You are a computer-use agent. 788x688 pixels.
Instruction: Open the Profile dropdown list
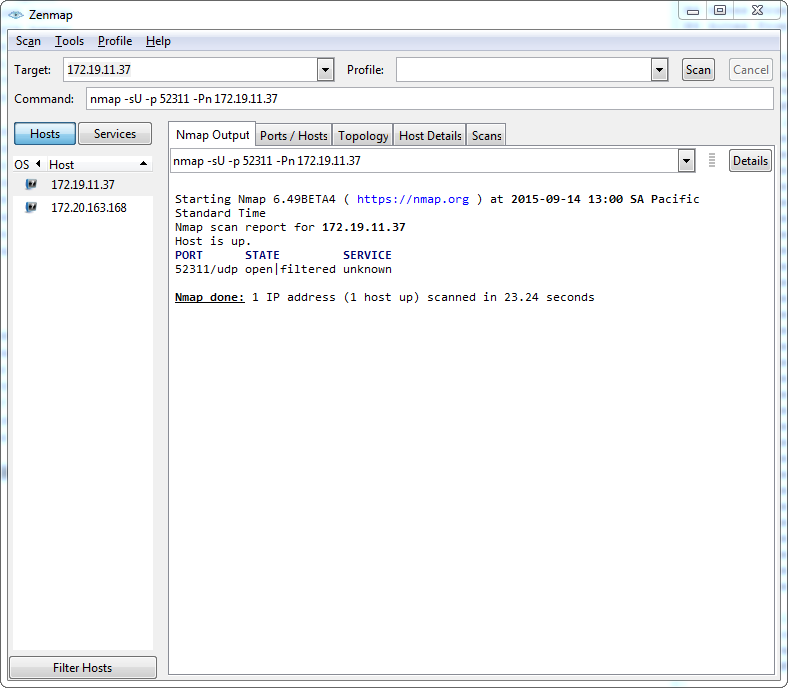pos(659,70)
